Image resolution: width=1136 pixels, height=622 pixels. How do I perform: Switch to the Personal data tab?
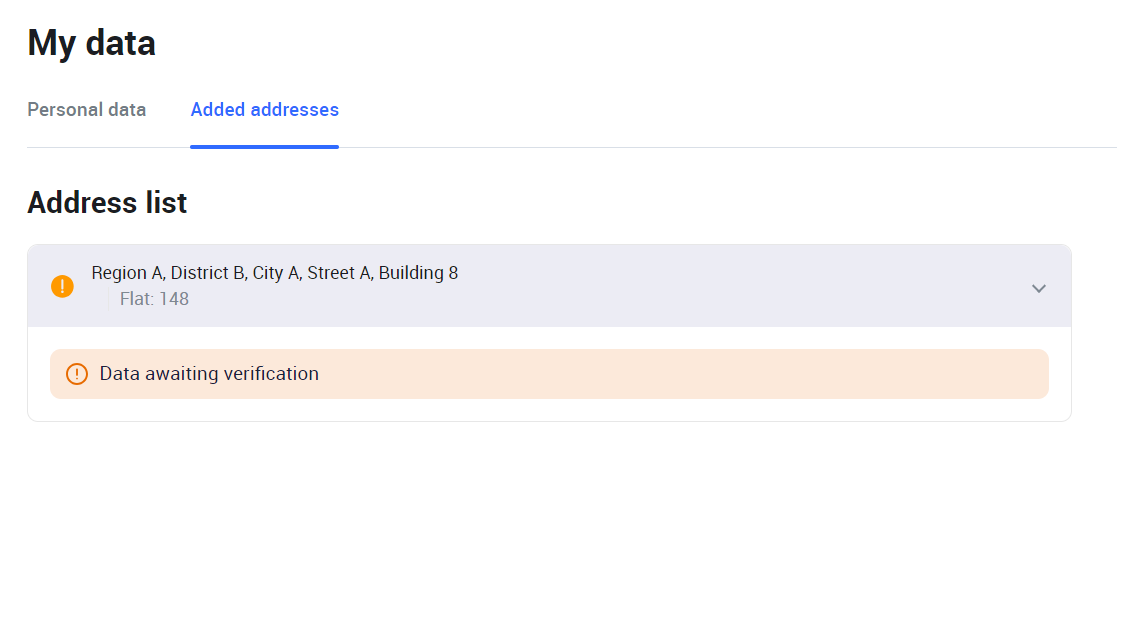click(x=86, y=110)
